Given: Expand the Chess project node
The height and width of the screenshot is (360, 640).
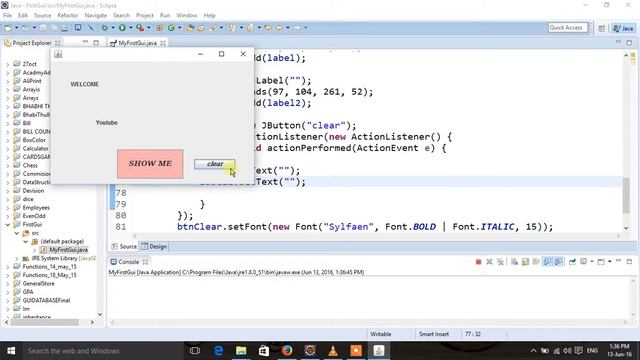Looking at the screenshot, I should 7,165.
